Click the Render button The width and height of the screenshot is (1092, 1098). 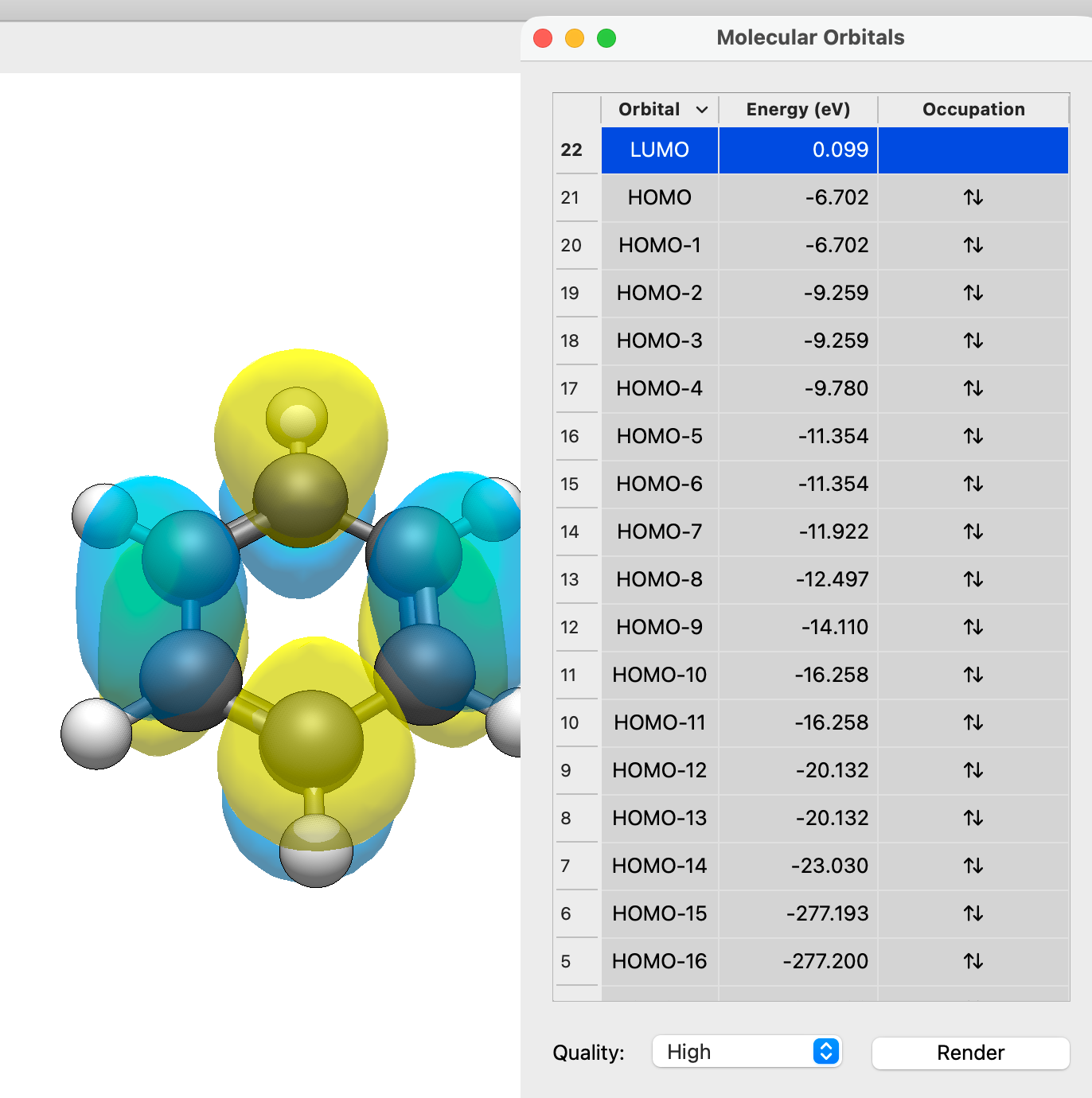970,1053
